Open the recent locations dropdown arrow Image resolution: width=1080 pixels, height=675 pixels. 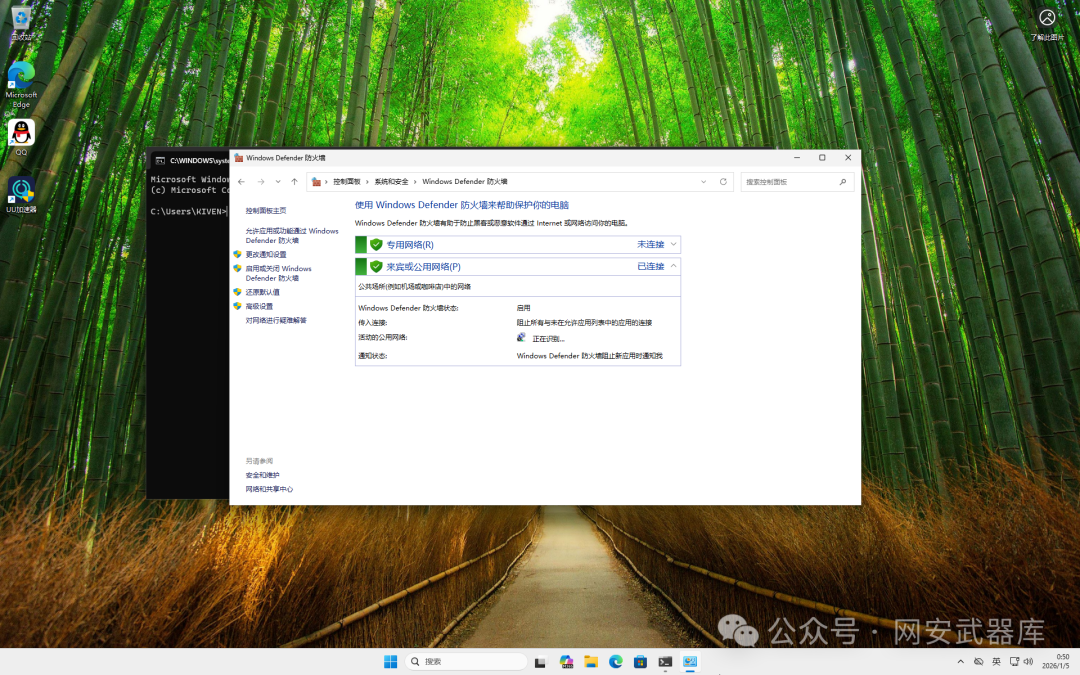pyautogui.click(x=278, y=182)
